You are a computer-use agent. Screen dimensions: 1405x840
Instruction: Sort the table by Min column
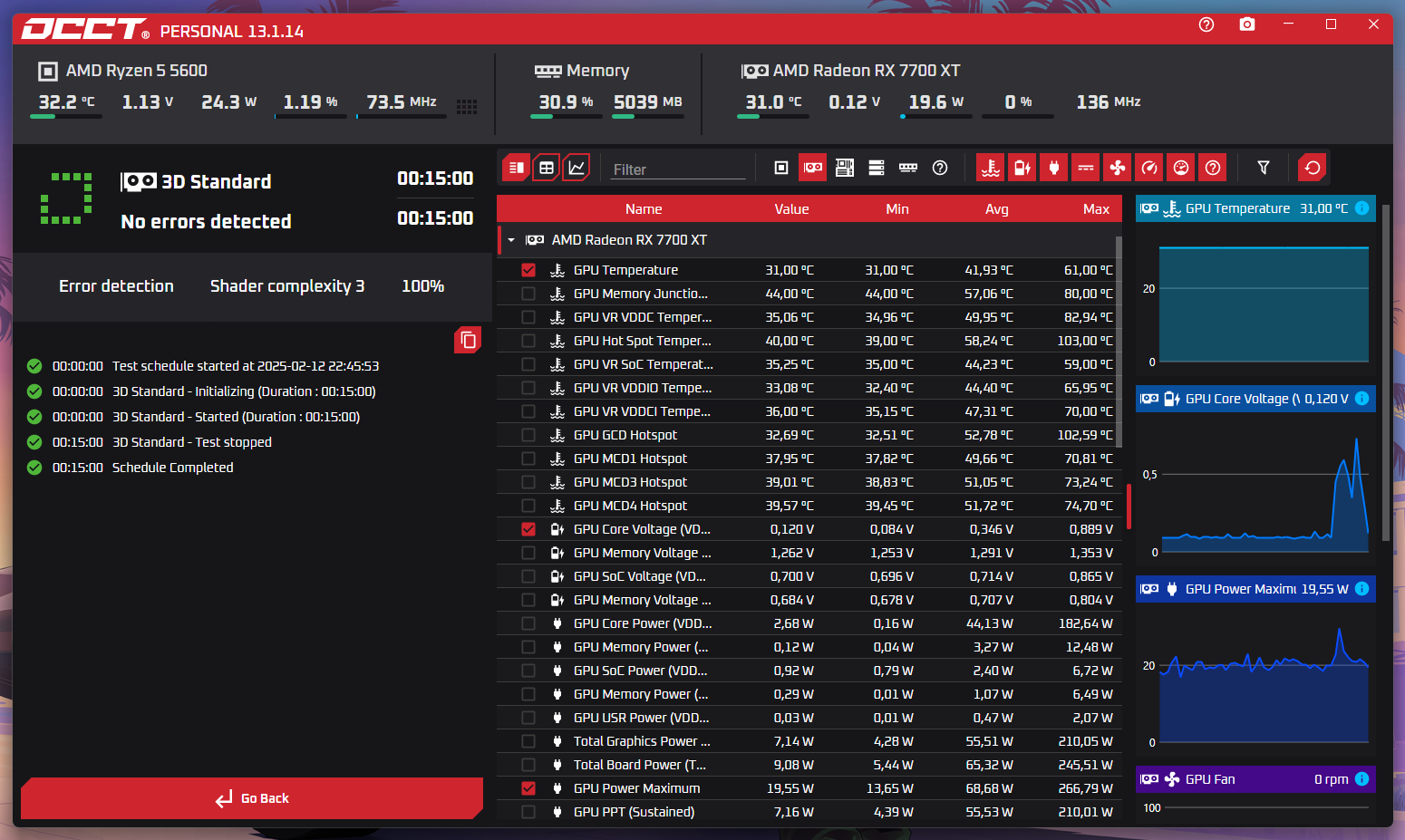click(897, 209)
